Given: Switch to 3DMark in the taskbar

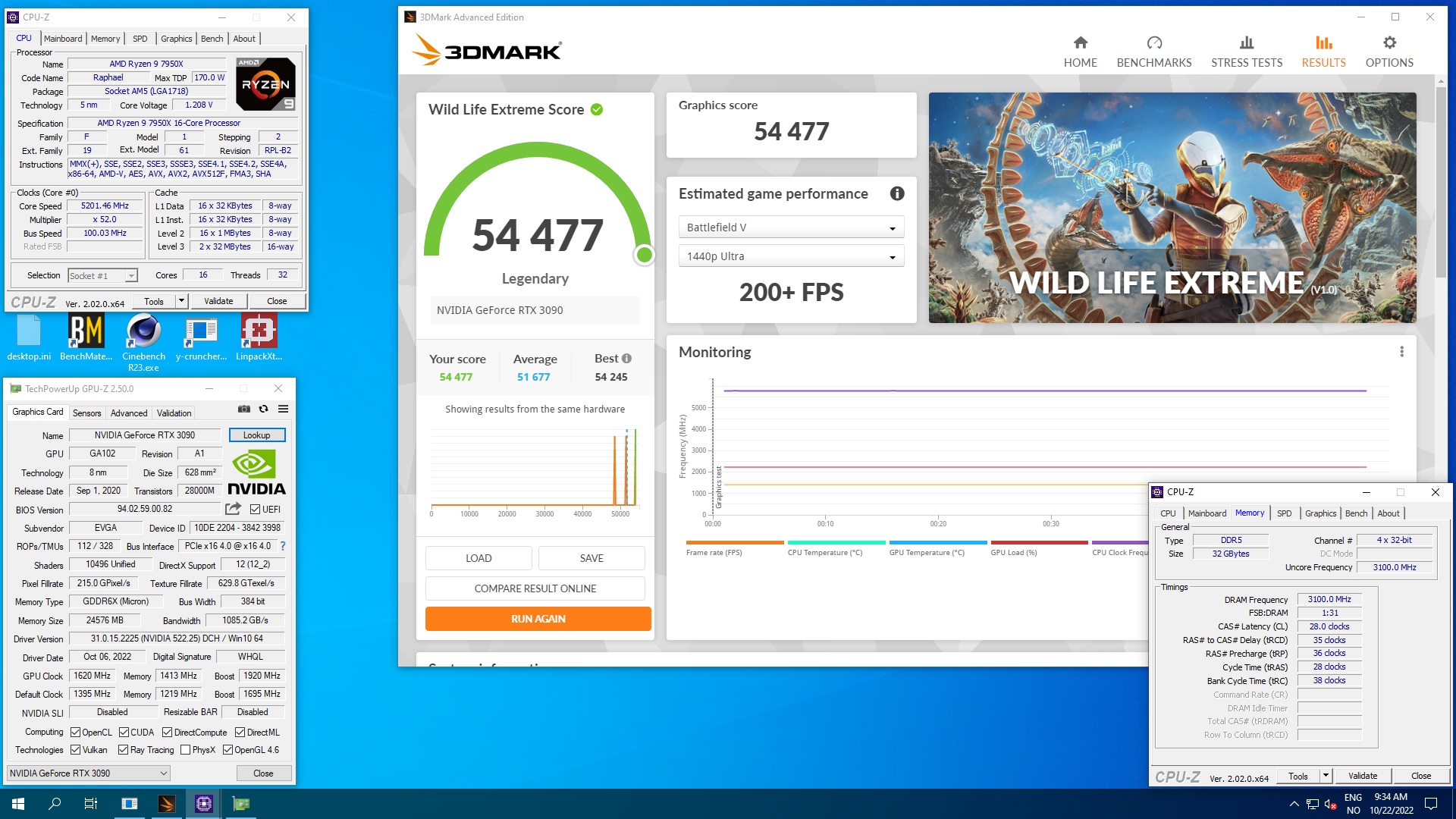Looking at the screenshot, I should pos(167,804).
